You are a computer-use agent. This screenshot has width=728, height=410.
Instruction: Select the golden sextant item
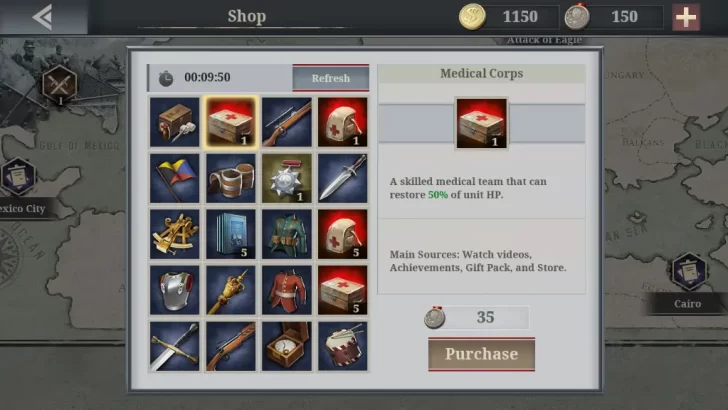click(x=175, y=234)
